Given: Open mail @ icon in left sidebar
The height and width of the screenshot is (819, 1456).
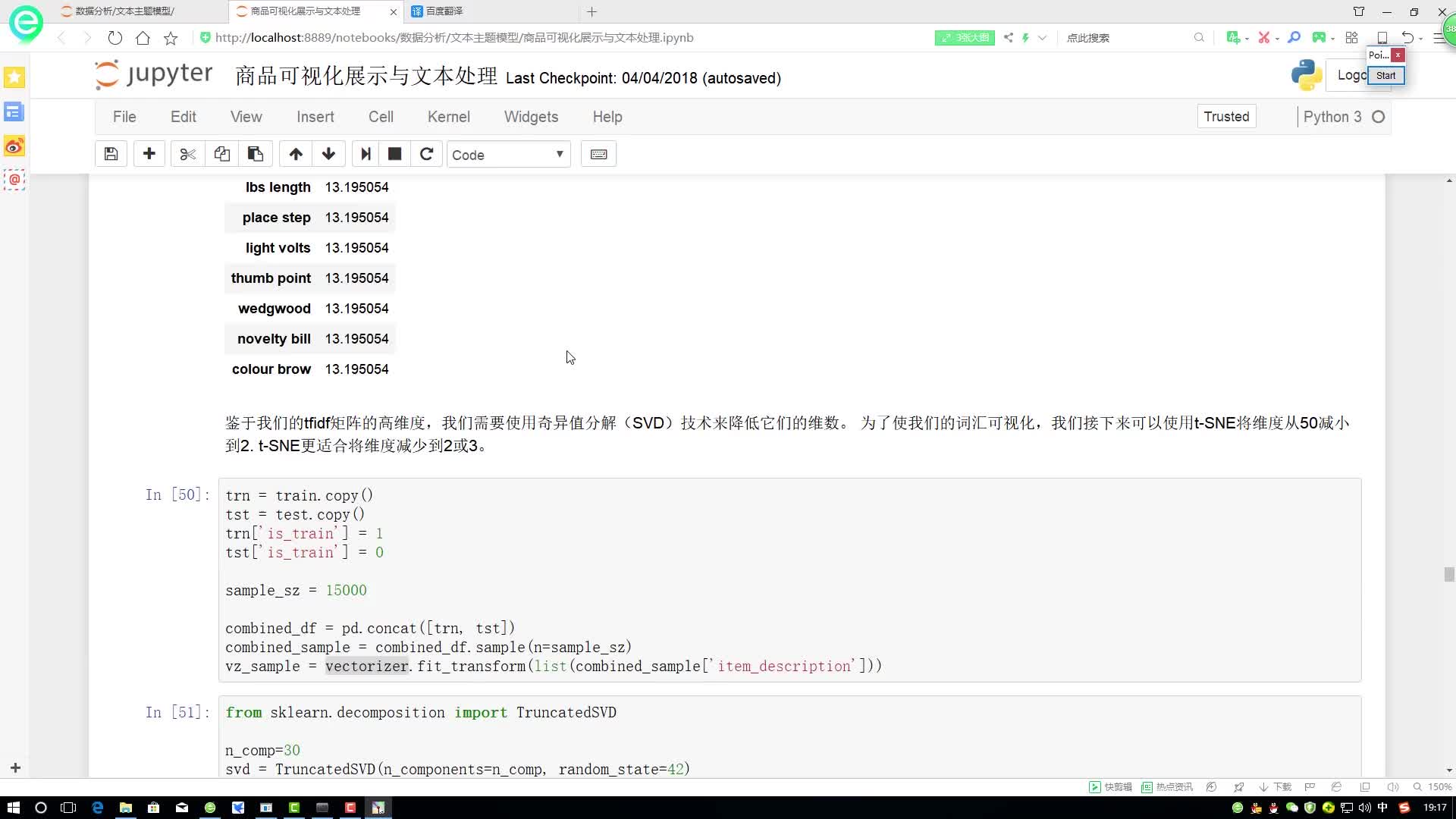Looking at the screenshot, I should click(x=14, y=180).
